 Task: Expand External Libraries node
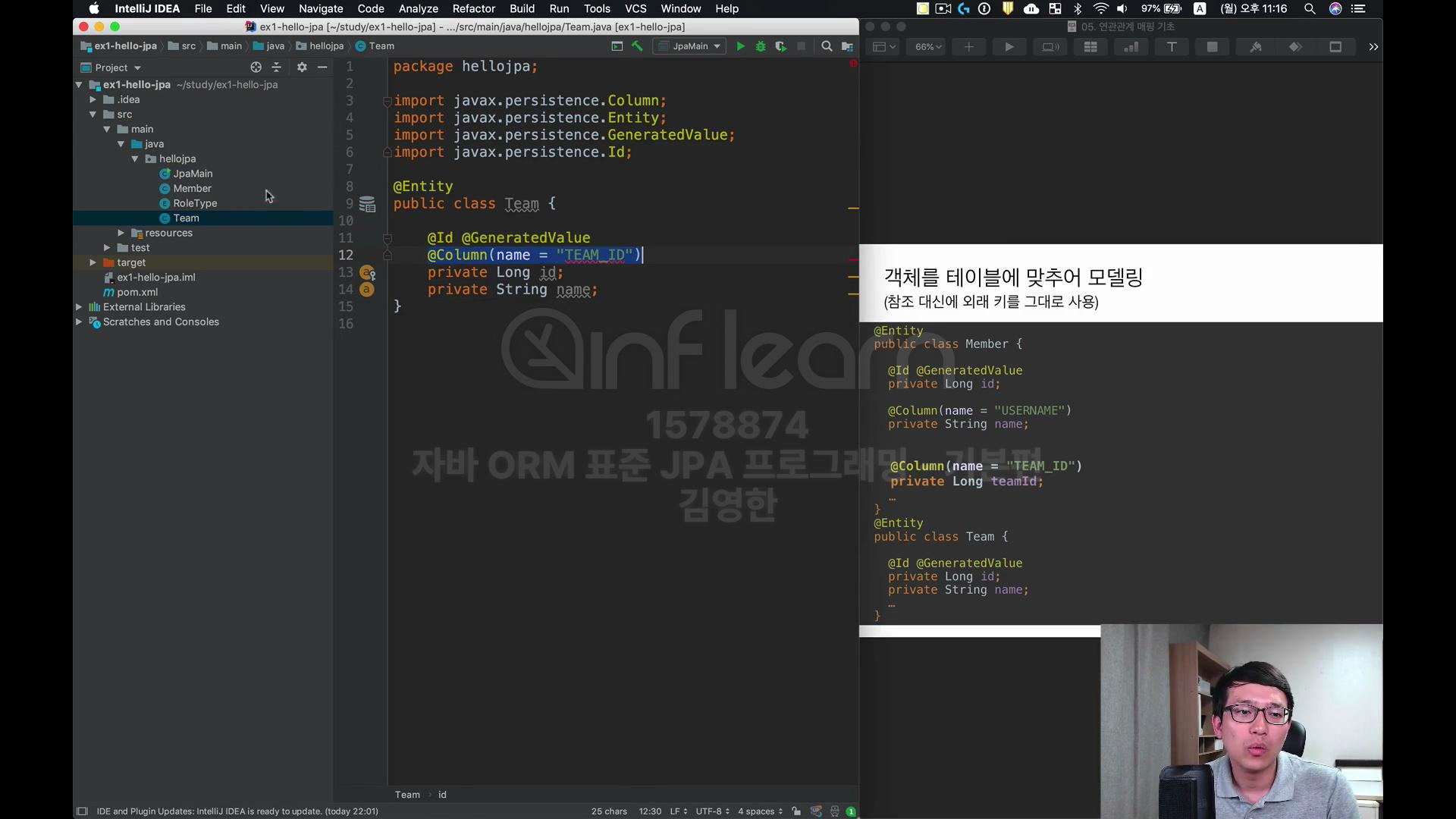(x=79, y=307)
